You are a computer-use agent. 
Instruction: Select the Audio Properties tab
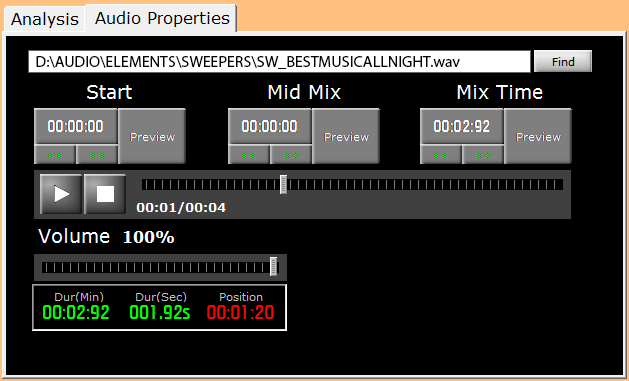[x=162, y=18]
